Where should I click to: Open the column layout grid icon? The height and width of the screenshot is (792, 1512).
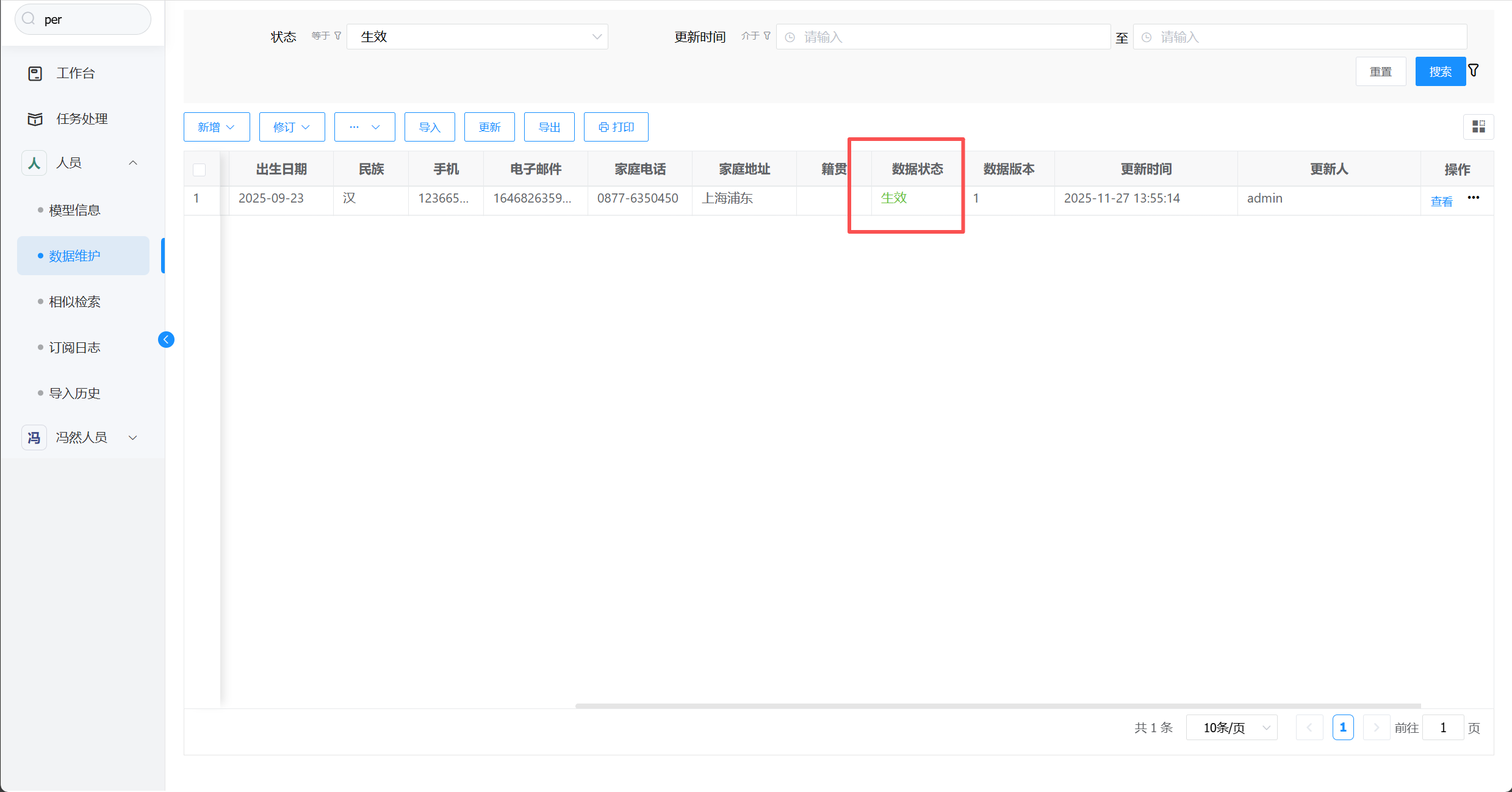(x=1478, y=126)
